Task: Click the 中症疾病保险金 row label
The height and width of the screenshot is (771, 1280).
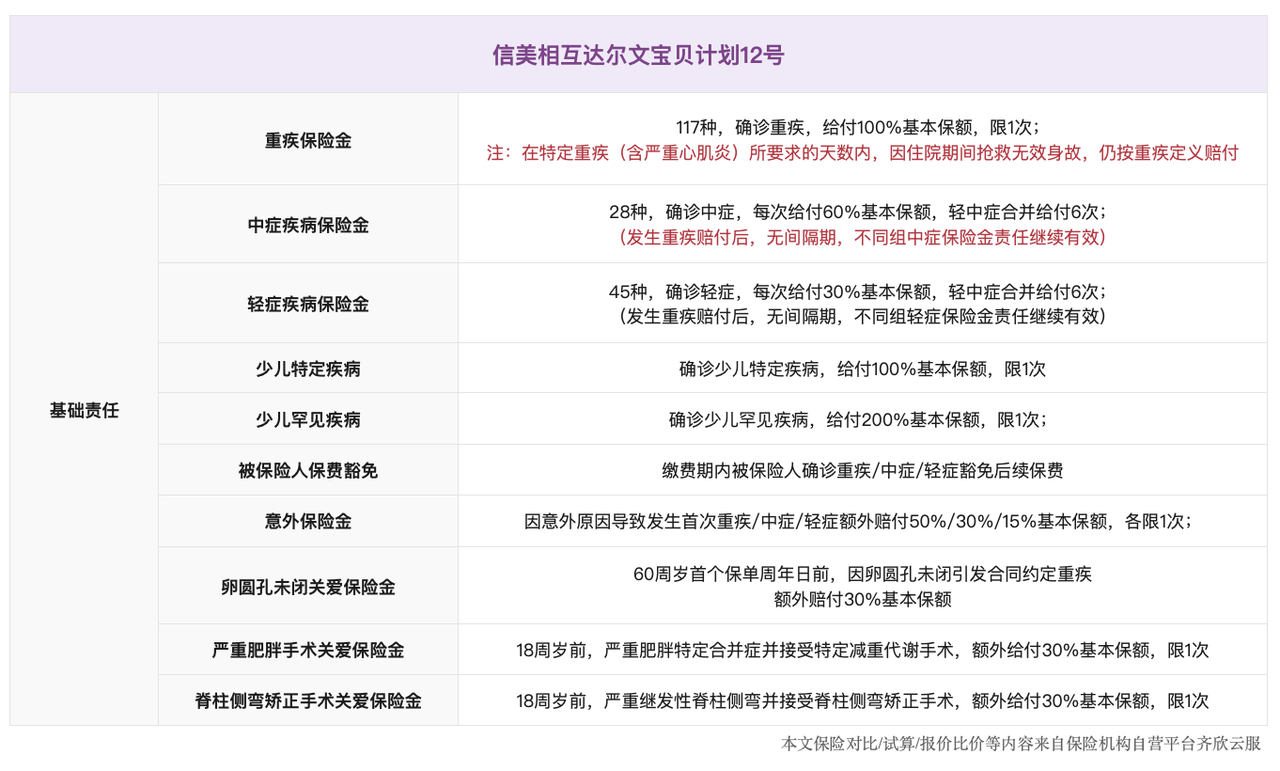Action: (x=308, y=225)
